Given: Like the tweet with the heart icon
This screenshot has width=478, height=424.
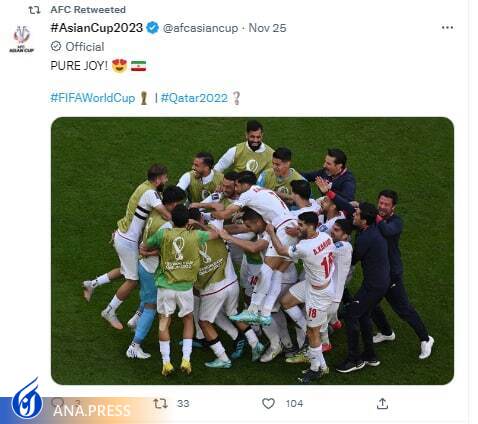Looking at the screenshot, I should tap(268, 404).
